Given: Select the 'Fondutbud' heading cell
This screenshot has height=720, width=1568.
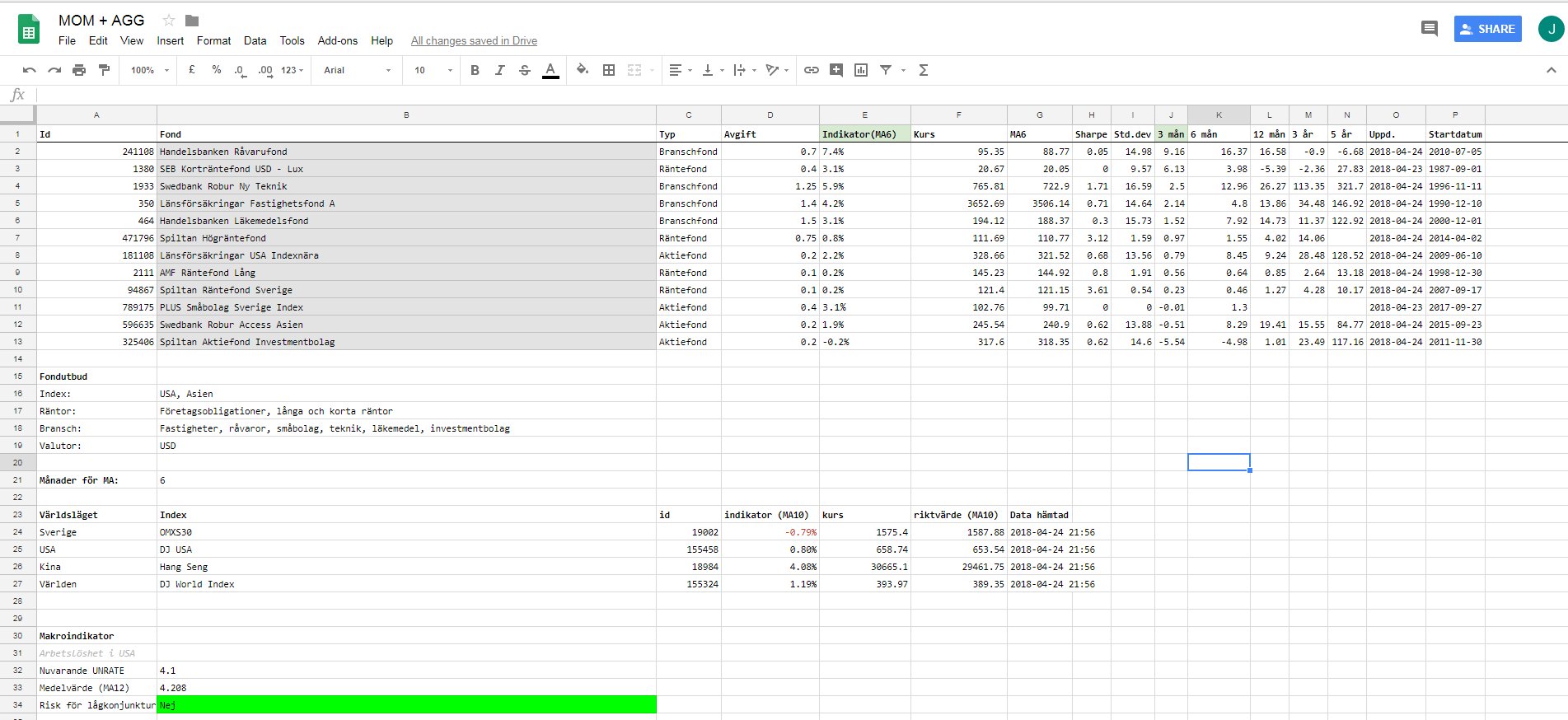Looking at the screenshot, I should 96,376.
